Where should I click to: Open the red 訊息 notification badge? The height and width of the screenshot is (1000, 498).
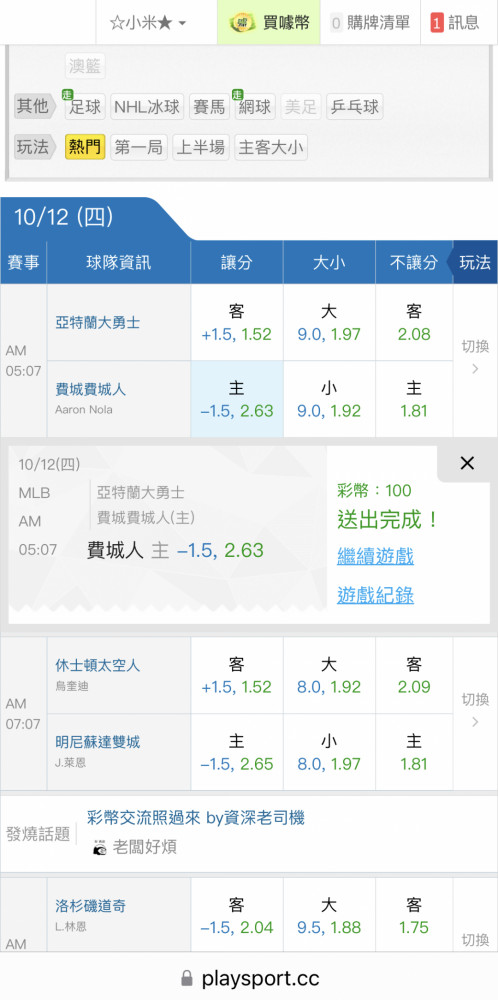click(437, 23)
